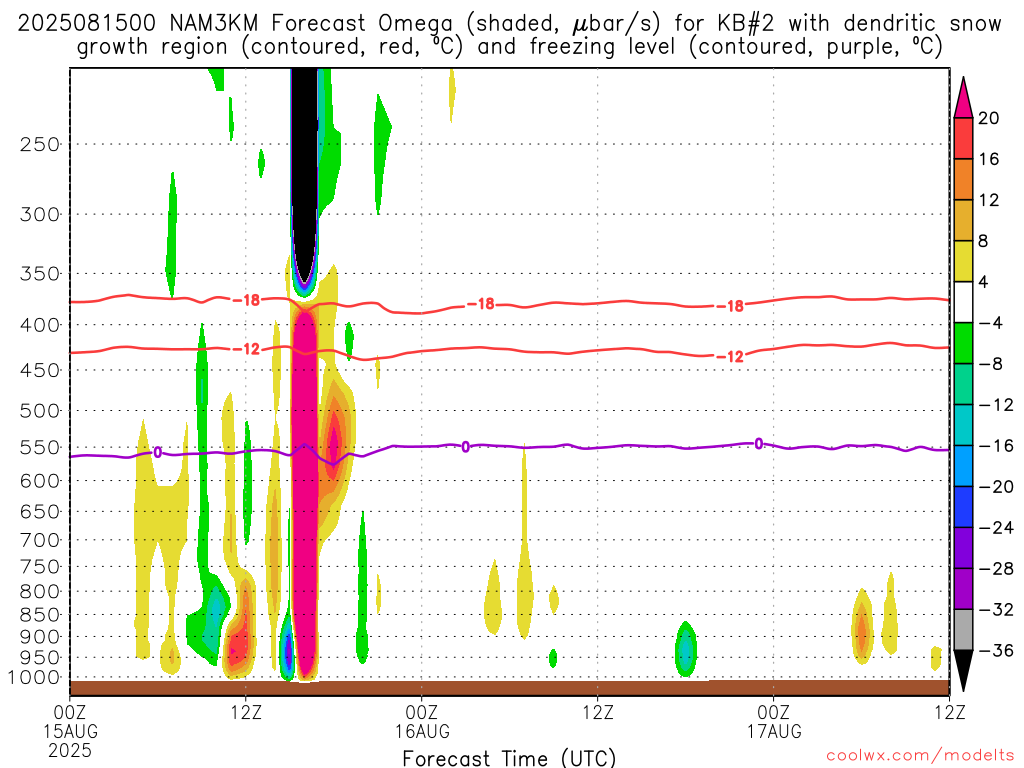Click the gray colorbar segment between -32 and -36

[x=963, y=630]
